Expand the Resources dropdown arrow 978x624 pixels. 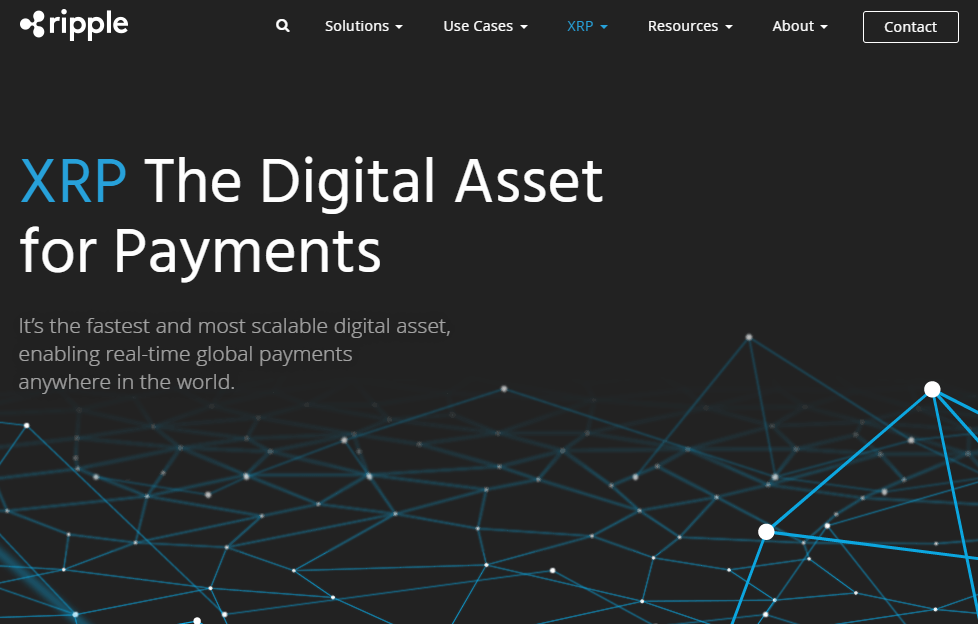pyautogui.click(x=729, y=27)
